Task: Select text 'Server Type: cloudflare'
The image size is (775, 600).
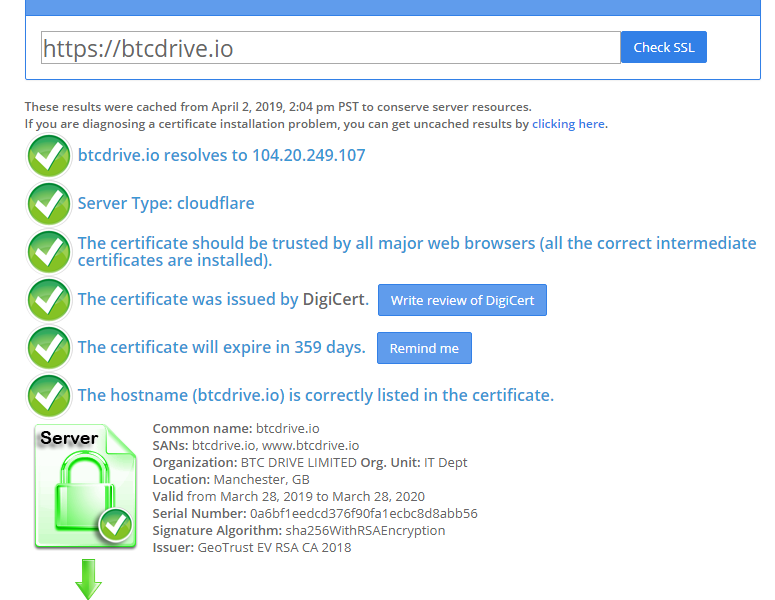Action: tap(166, 203)
